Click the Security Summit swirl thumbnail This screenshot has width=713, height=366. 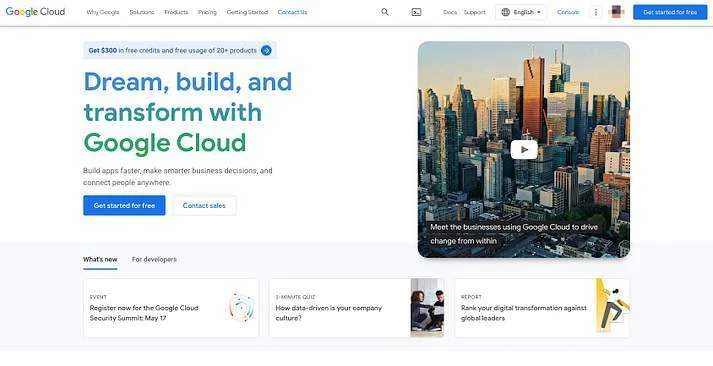(241, 308)
